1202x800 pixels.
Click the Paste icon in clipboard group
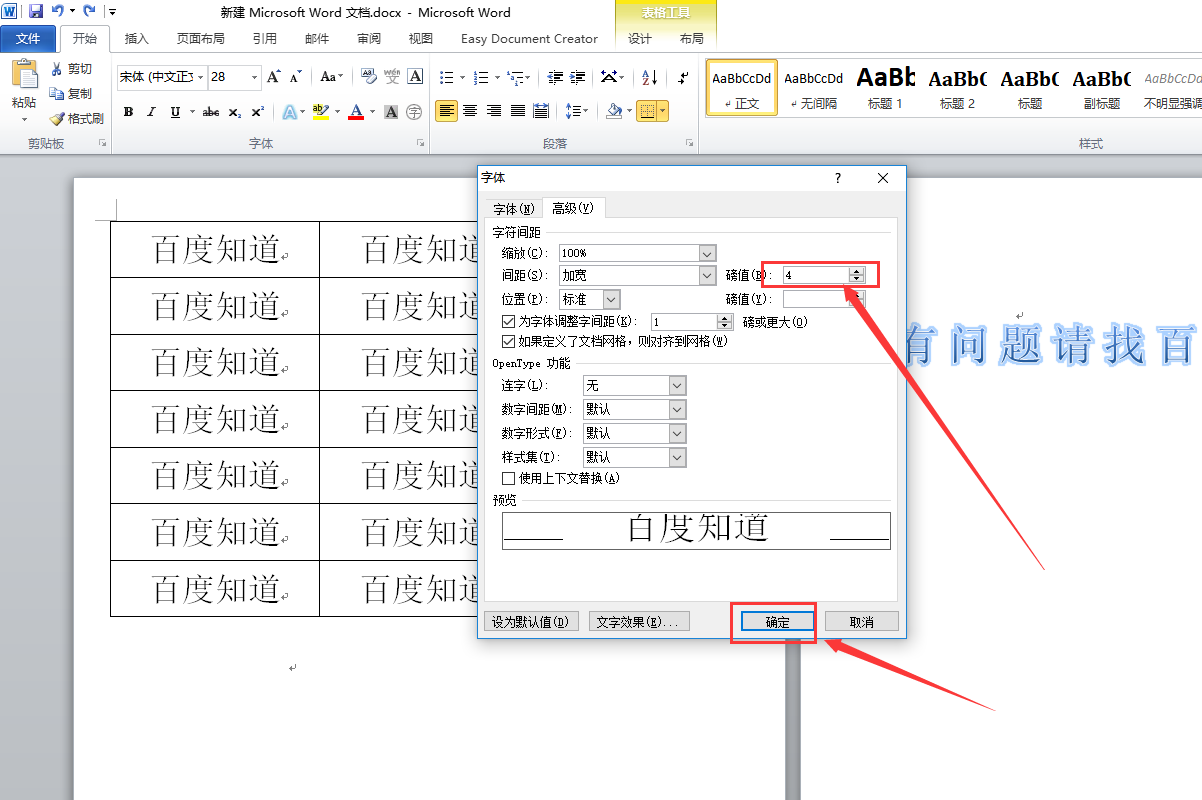[x=24, y=75]
